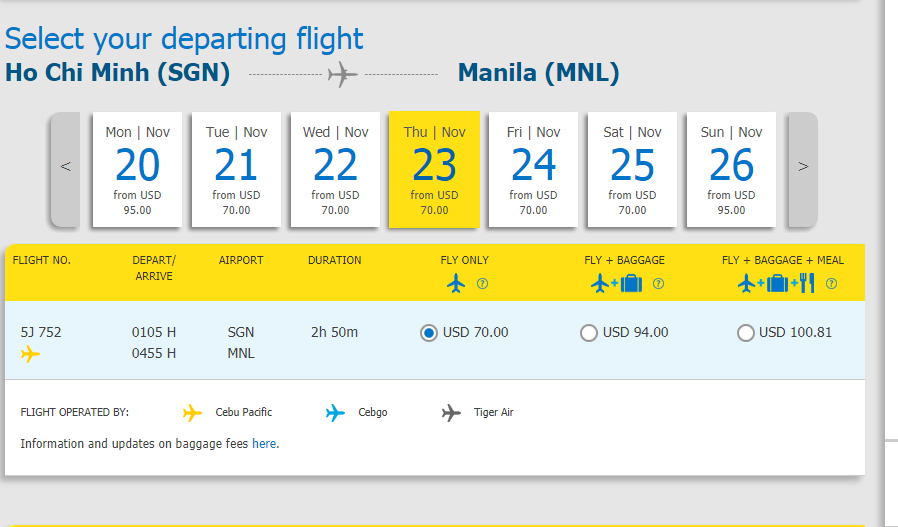The height and width of the screenshot is (527, 898).
Task: Show later dates with the right arrow
Action: [x=802, y=168]
